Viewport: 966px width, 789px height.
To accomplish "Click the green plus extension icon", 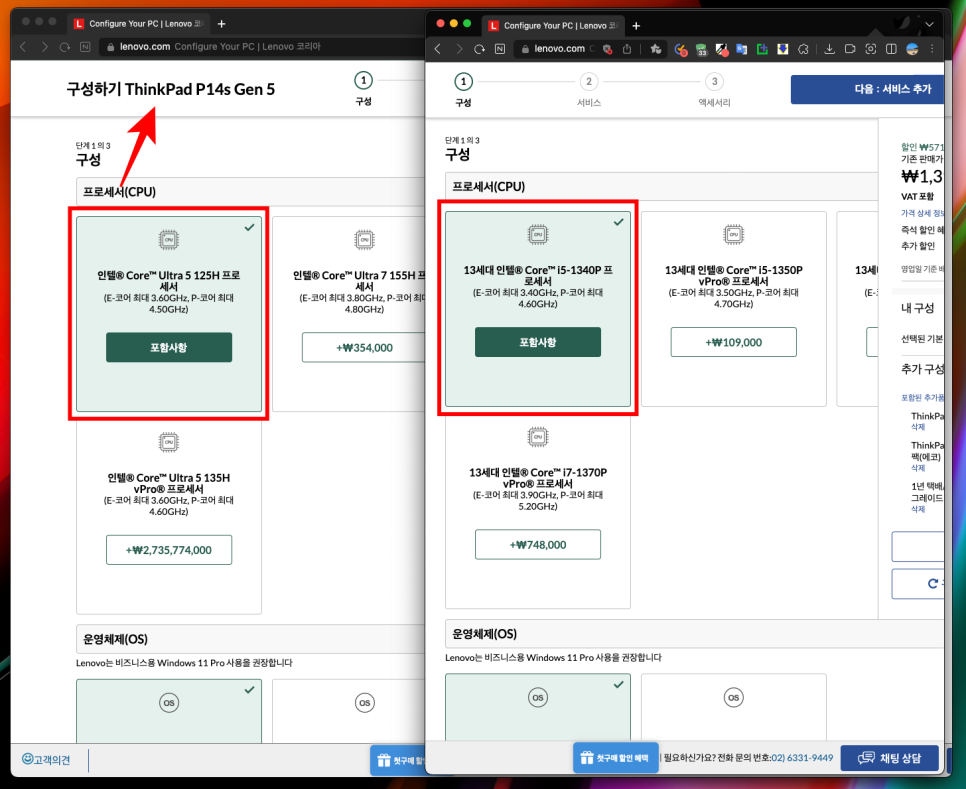I will tap(762, 49).
